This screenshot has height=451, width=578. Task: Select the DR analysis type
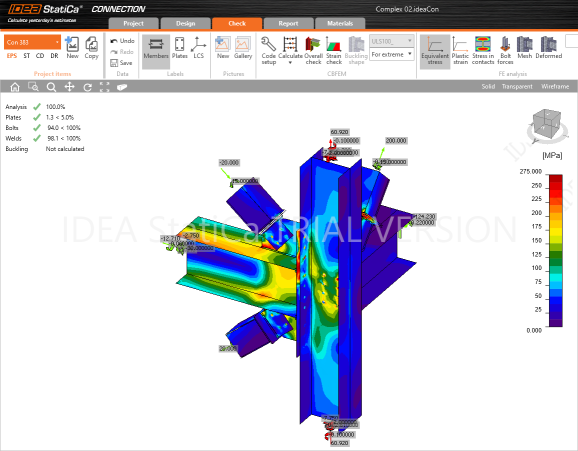pyautogui.click(x=55, y=56)
